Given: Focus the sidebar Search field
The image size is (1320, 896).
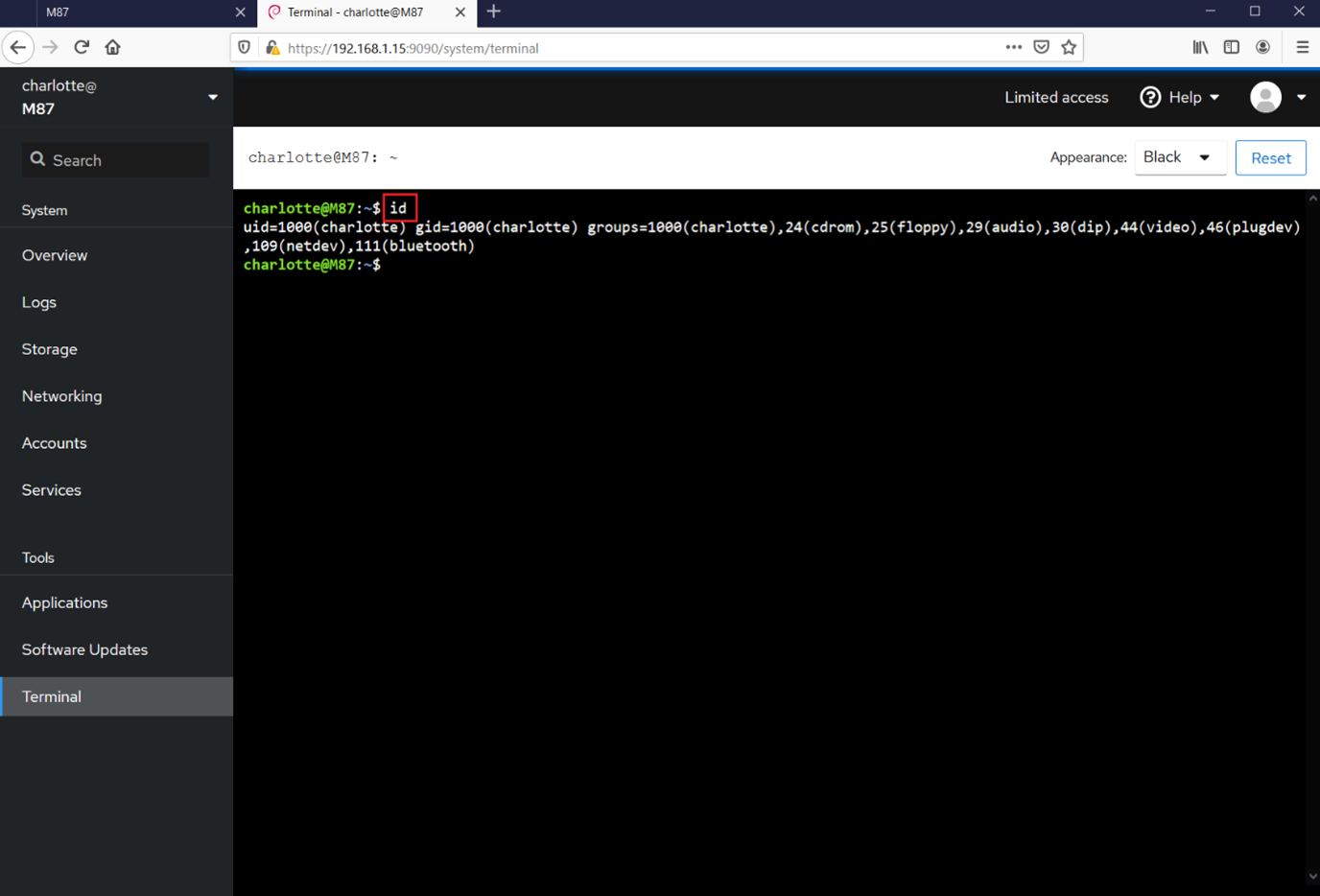Looking at the screenshot, I should 116,160.
